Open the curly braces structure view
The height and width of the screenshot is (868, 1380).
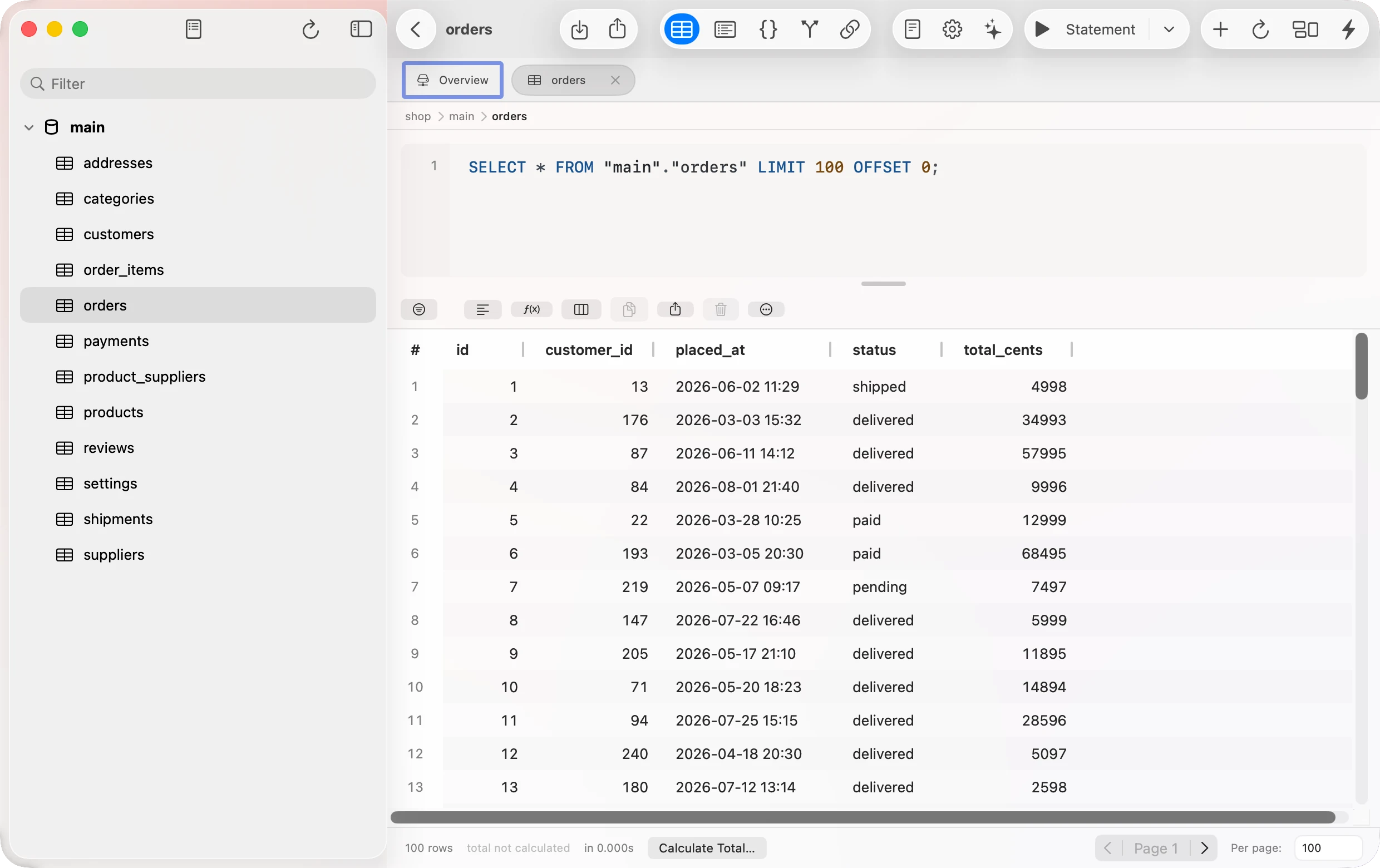pos(768,29)
